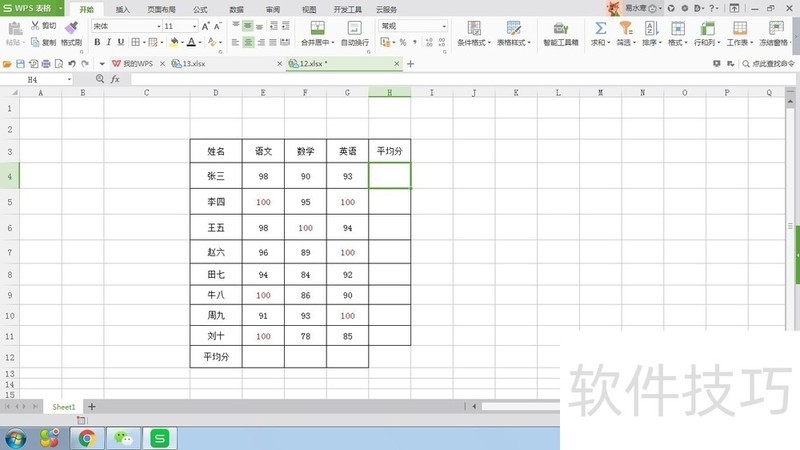Add a new document tab with plus
The image size is (800, 450).
point(410,64)
